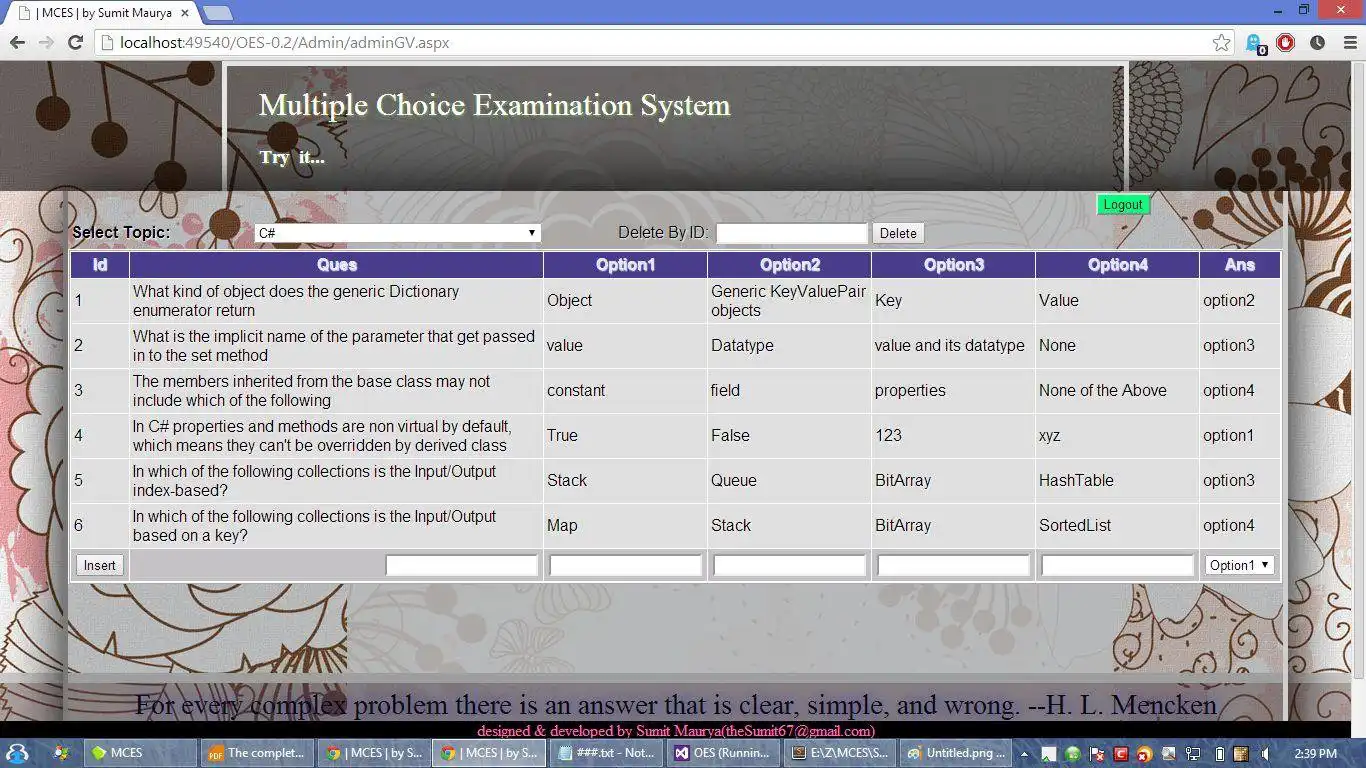Open the Option1 answer dropdown in insert row
The height and width of the screenshot is (768, 1366).
(x=1239, y=565)
